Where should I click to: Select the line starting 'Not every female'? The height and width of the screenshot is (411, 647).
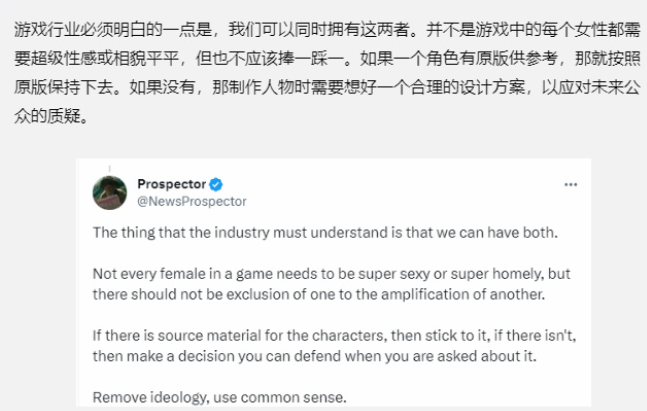click(331, 274)
